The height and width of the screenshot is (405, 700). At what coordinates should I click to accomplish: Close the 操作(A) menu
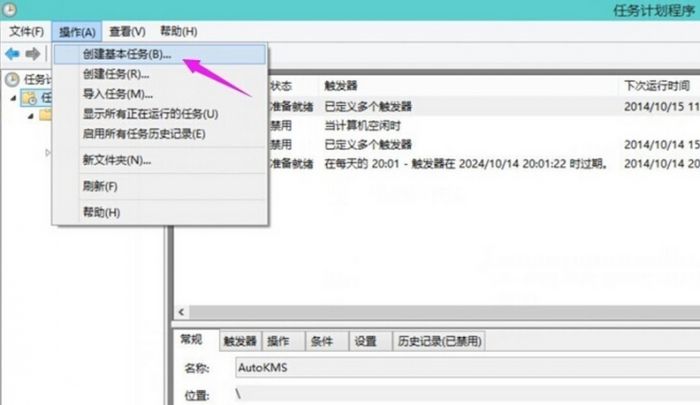point(77,32)
